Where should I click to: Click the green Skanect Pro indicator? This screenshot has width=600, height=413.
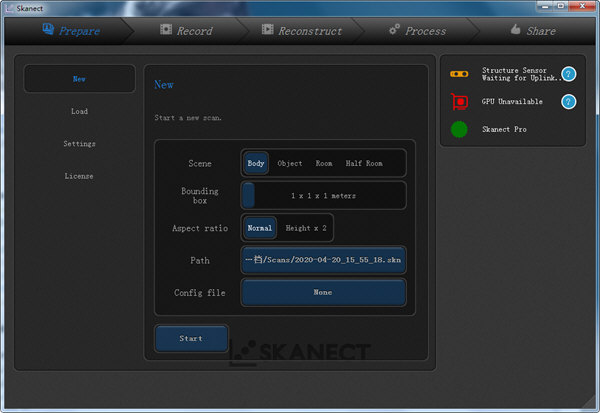coord(459,129)
